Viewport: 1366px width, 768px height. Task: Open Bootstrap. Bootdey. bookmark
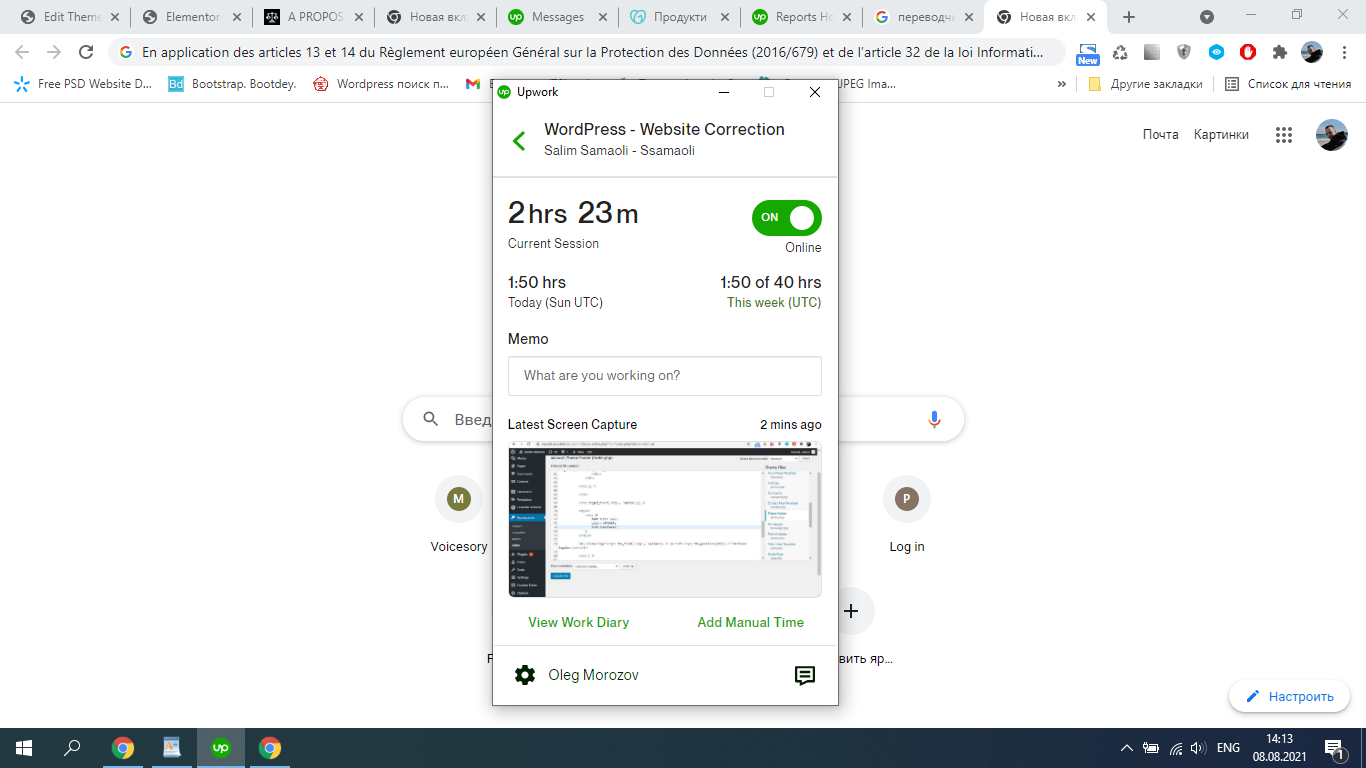pyautogui.click(x=233, y=84)
